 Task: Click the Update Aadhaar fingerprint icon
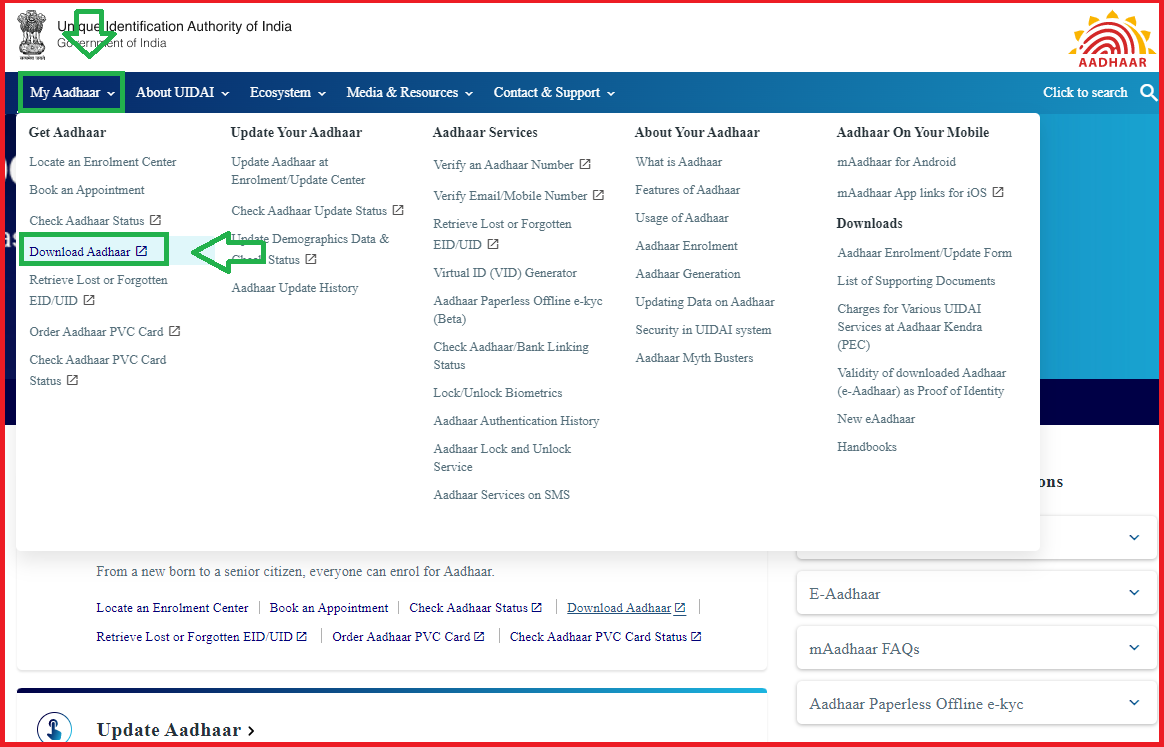point(54,729)
